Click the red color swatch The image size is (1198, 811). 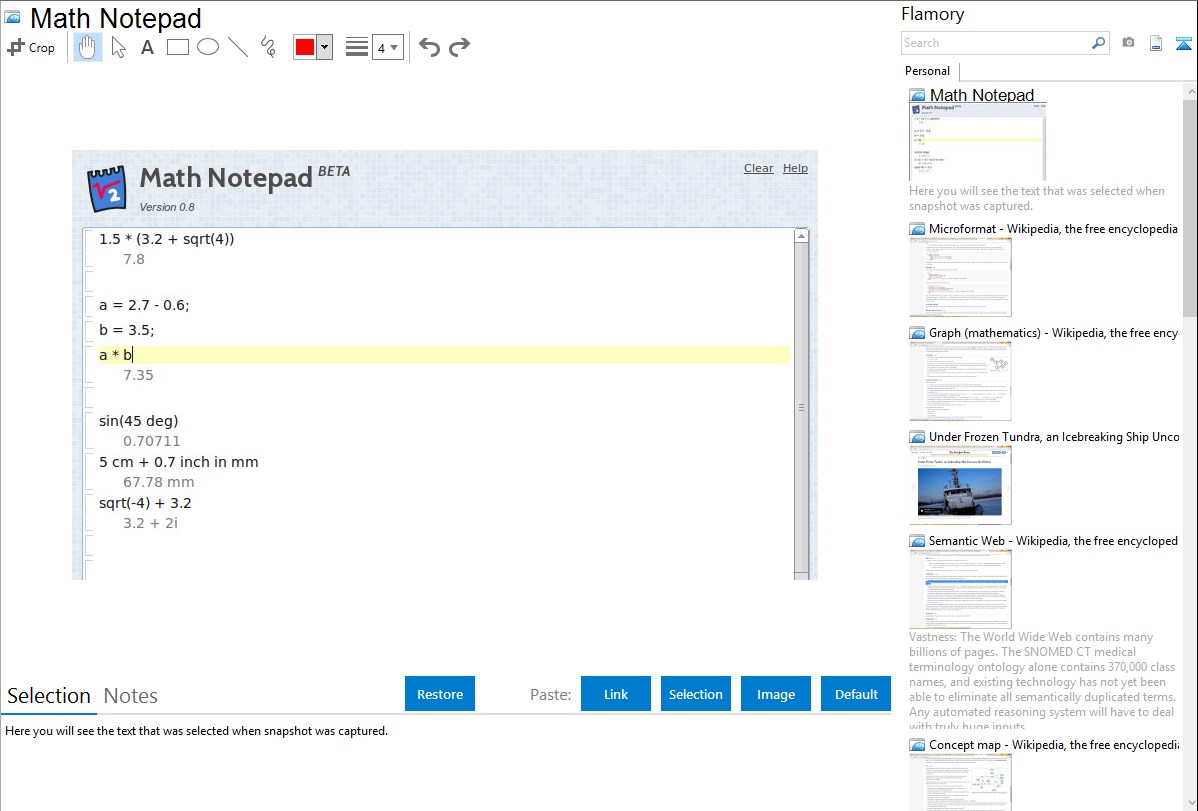point(305,47)
